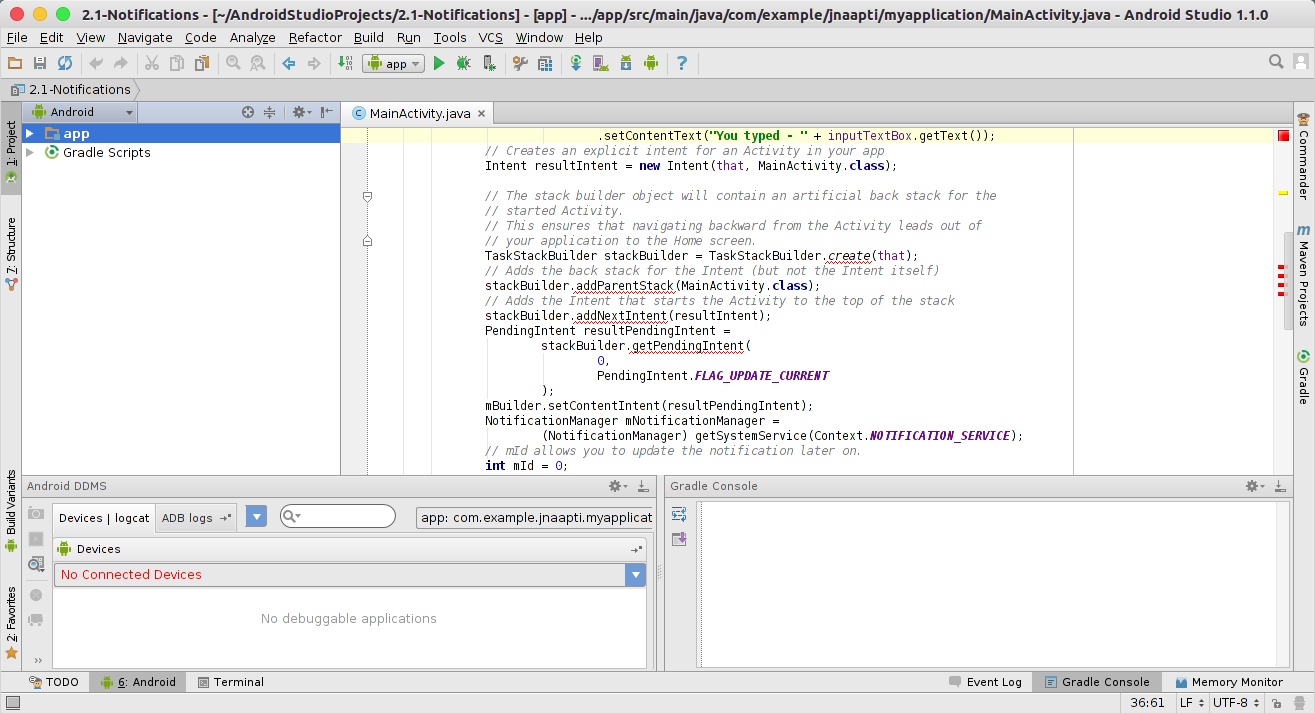Click the Paste toolbar icon

coord(202,63)
